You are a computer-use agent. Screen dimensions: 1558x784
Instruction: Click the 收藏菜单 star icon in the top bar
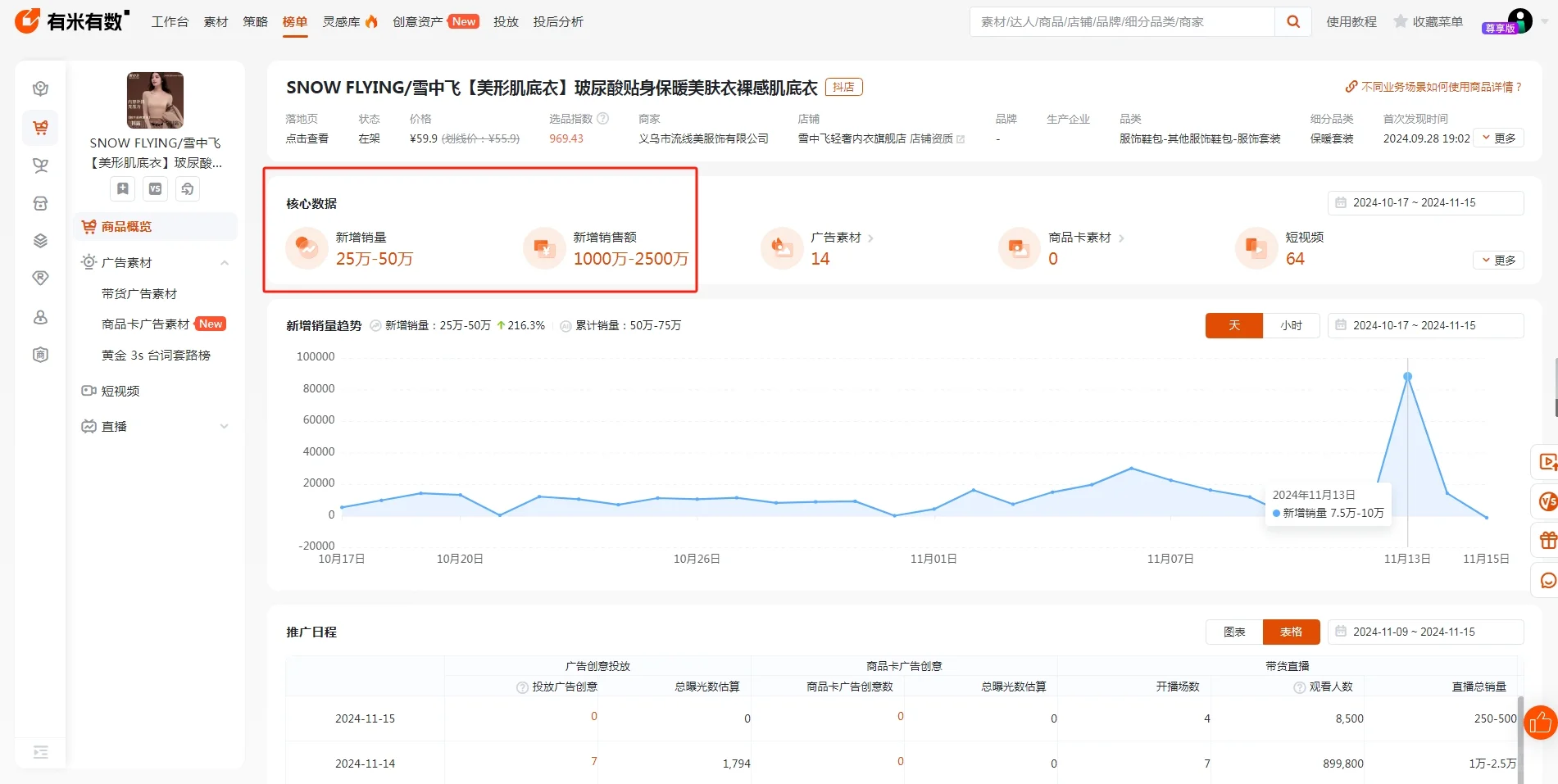pyautogui.click(x=1398, y=21)
